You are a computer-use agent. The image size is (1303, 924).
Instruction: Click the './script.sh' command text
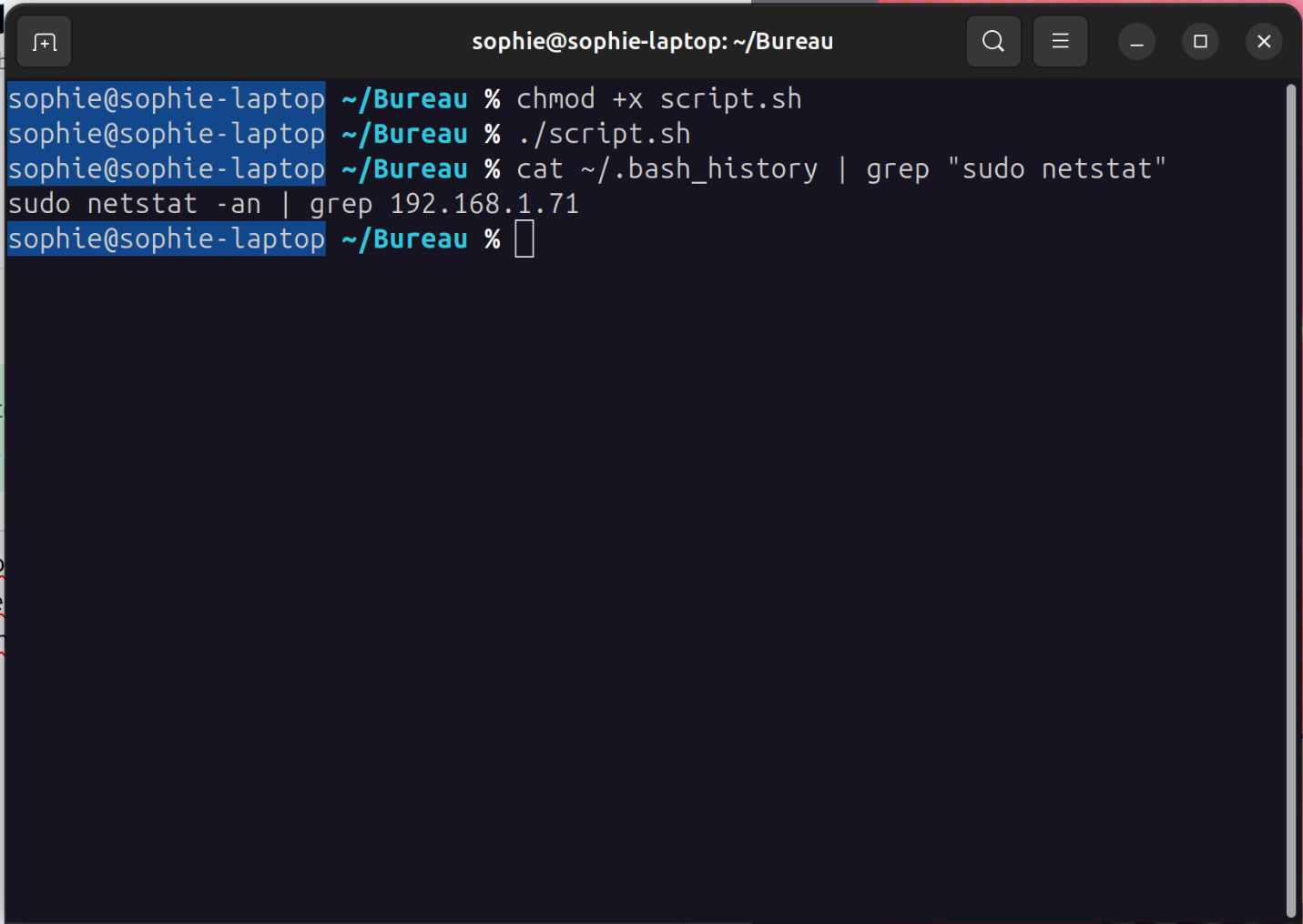(x=604, y=134)
